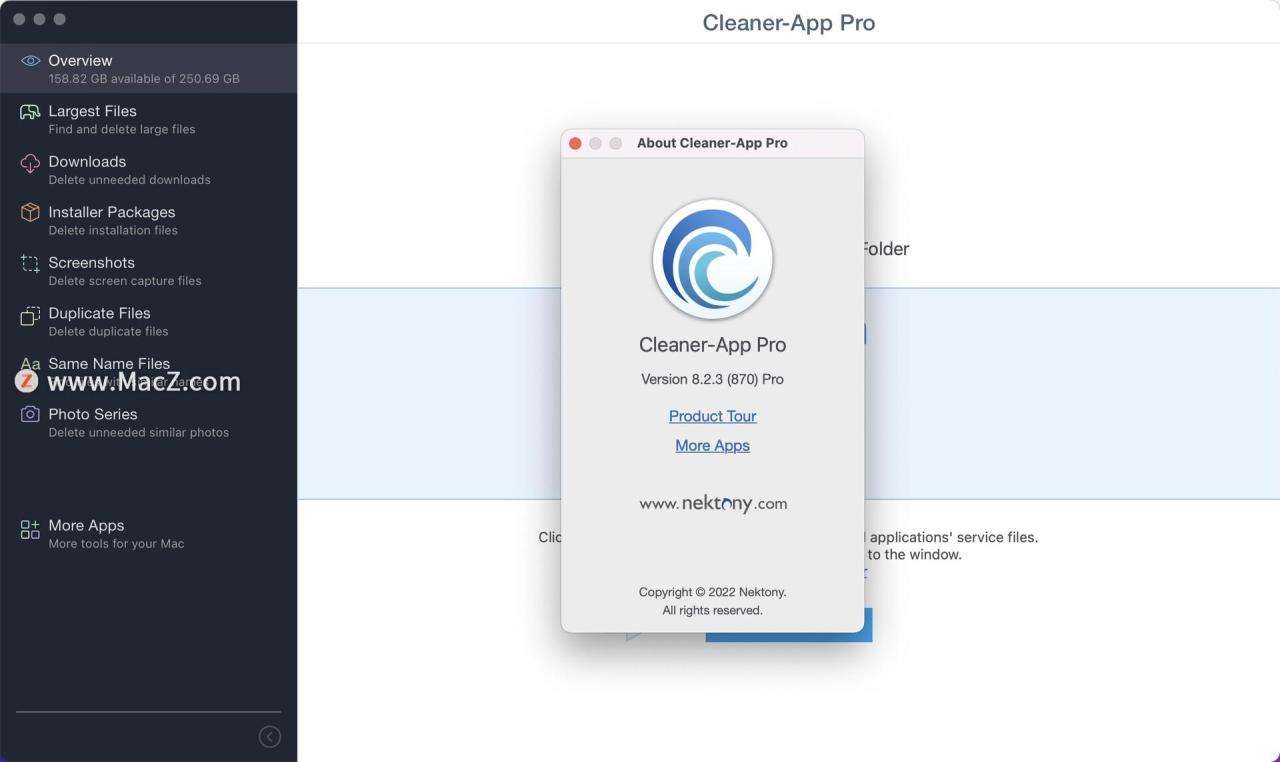Click the Screenshots capture icon

(30, 263)
